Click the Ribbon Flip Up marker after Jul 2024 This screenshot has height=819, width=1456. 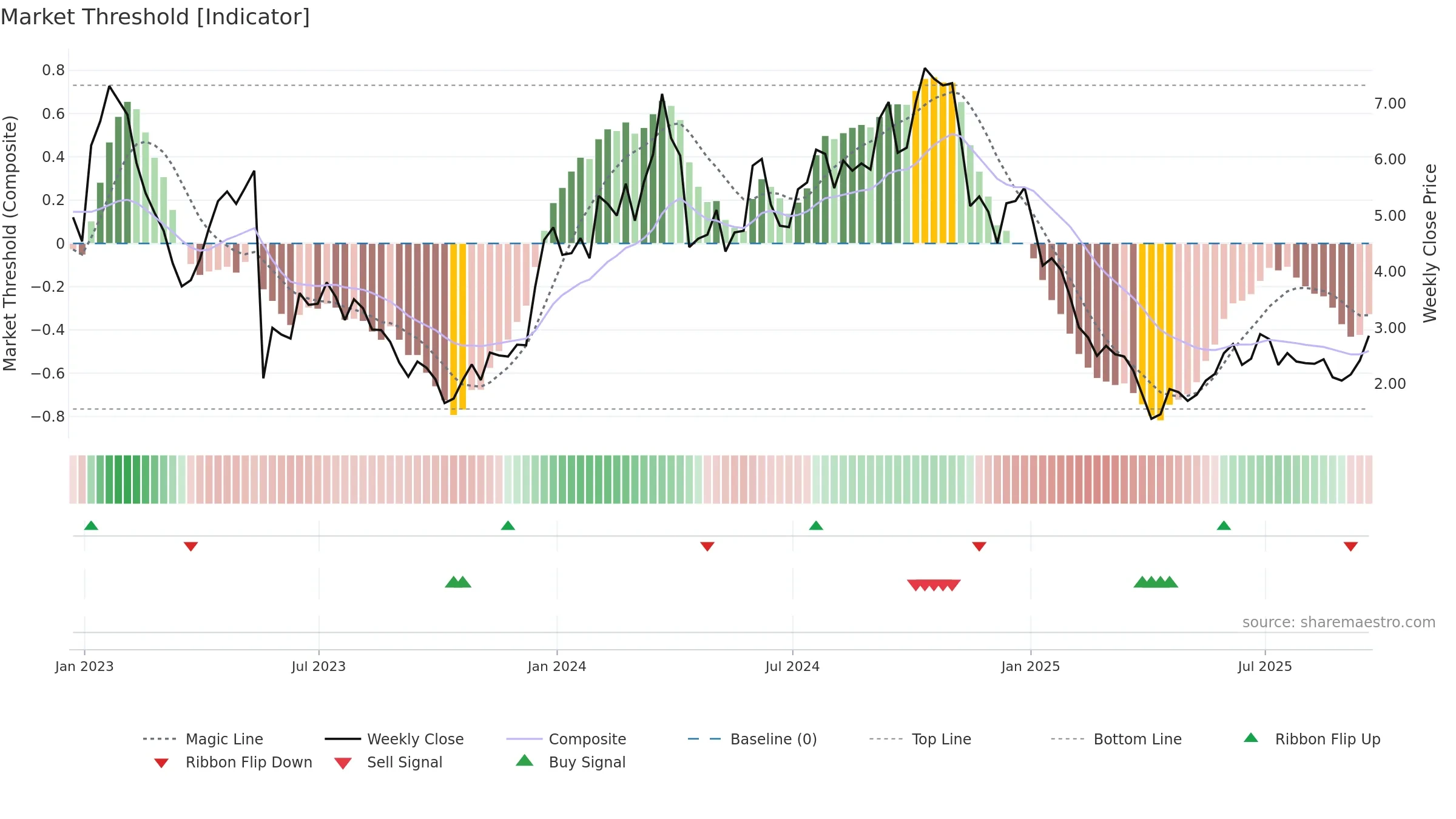(816, 525)
